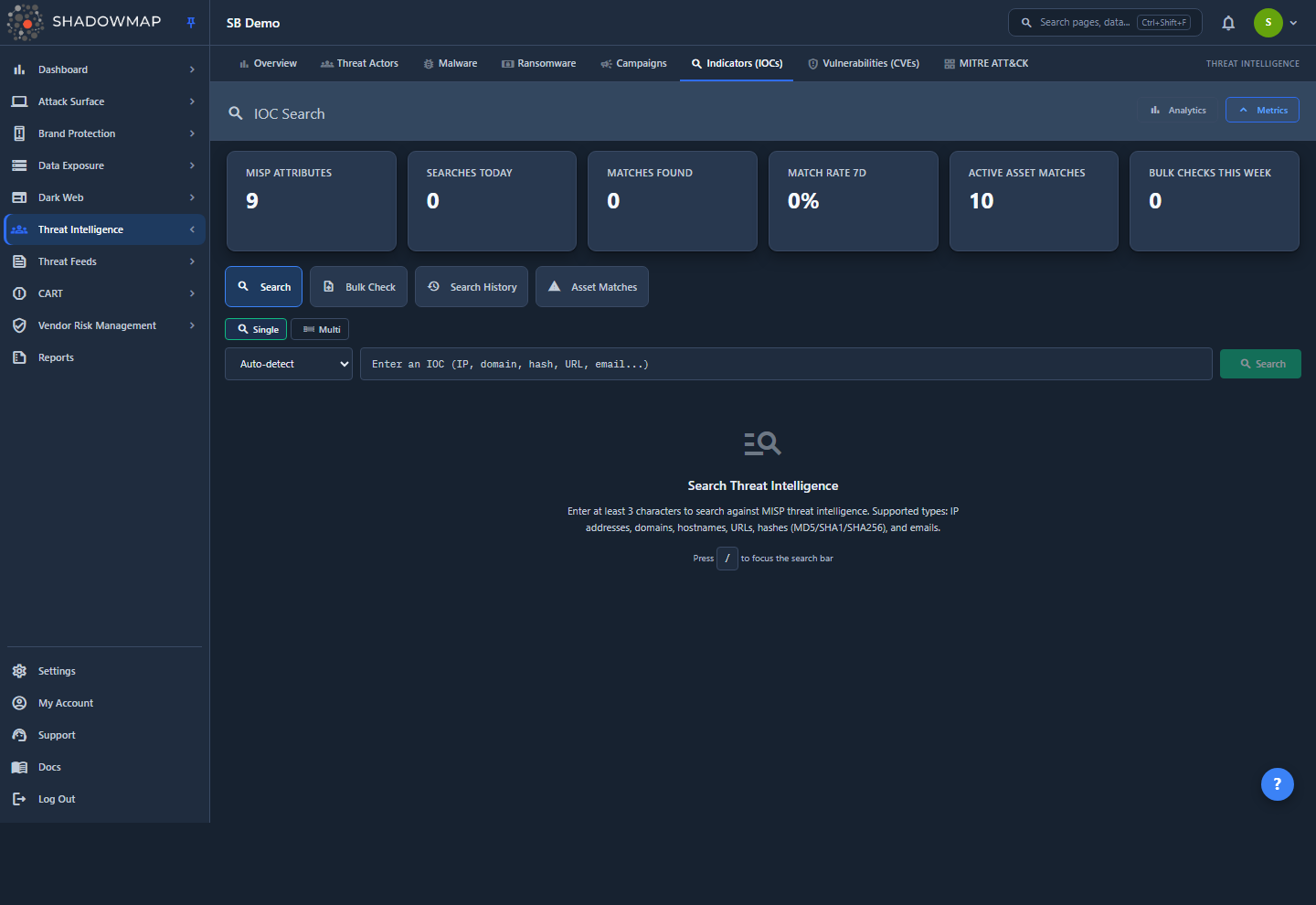Select the Single search mode toggle

pos(256,329)
